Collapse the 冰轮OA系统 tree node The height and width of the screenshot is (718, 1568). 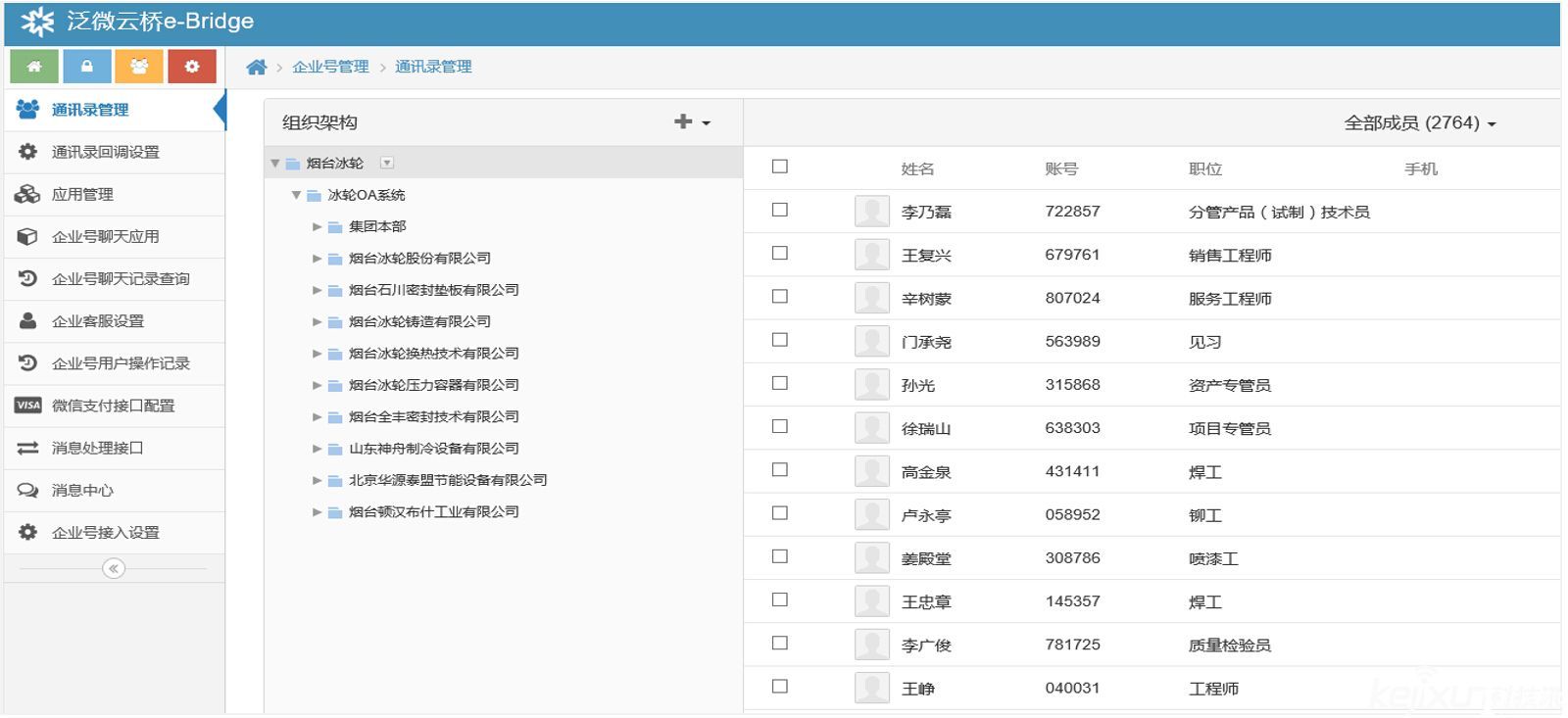296,195
